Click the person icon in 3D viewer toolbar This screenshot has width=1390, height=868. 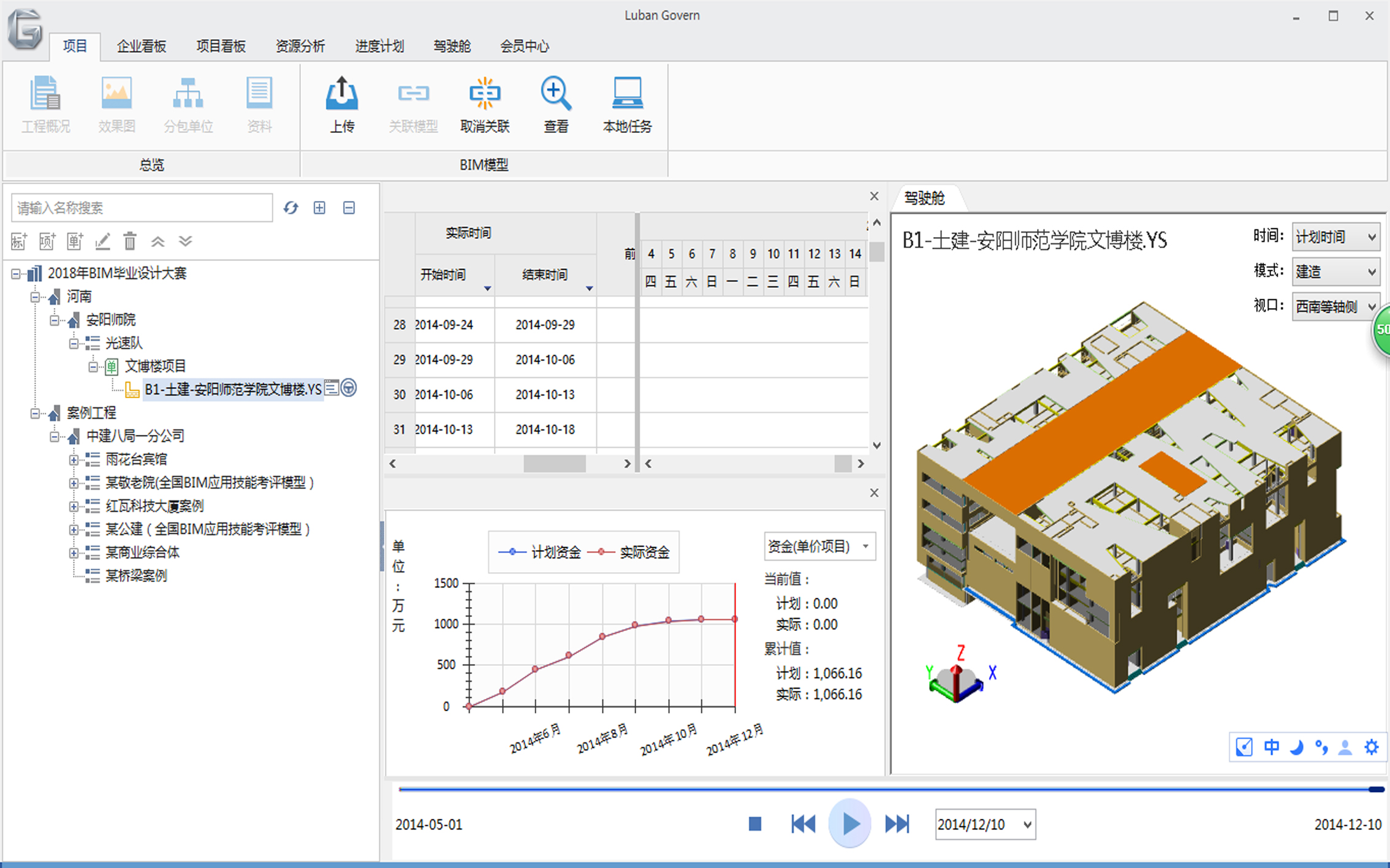(1345, 747)
